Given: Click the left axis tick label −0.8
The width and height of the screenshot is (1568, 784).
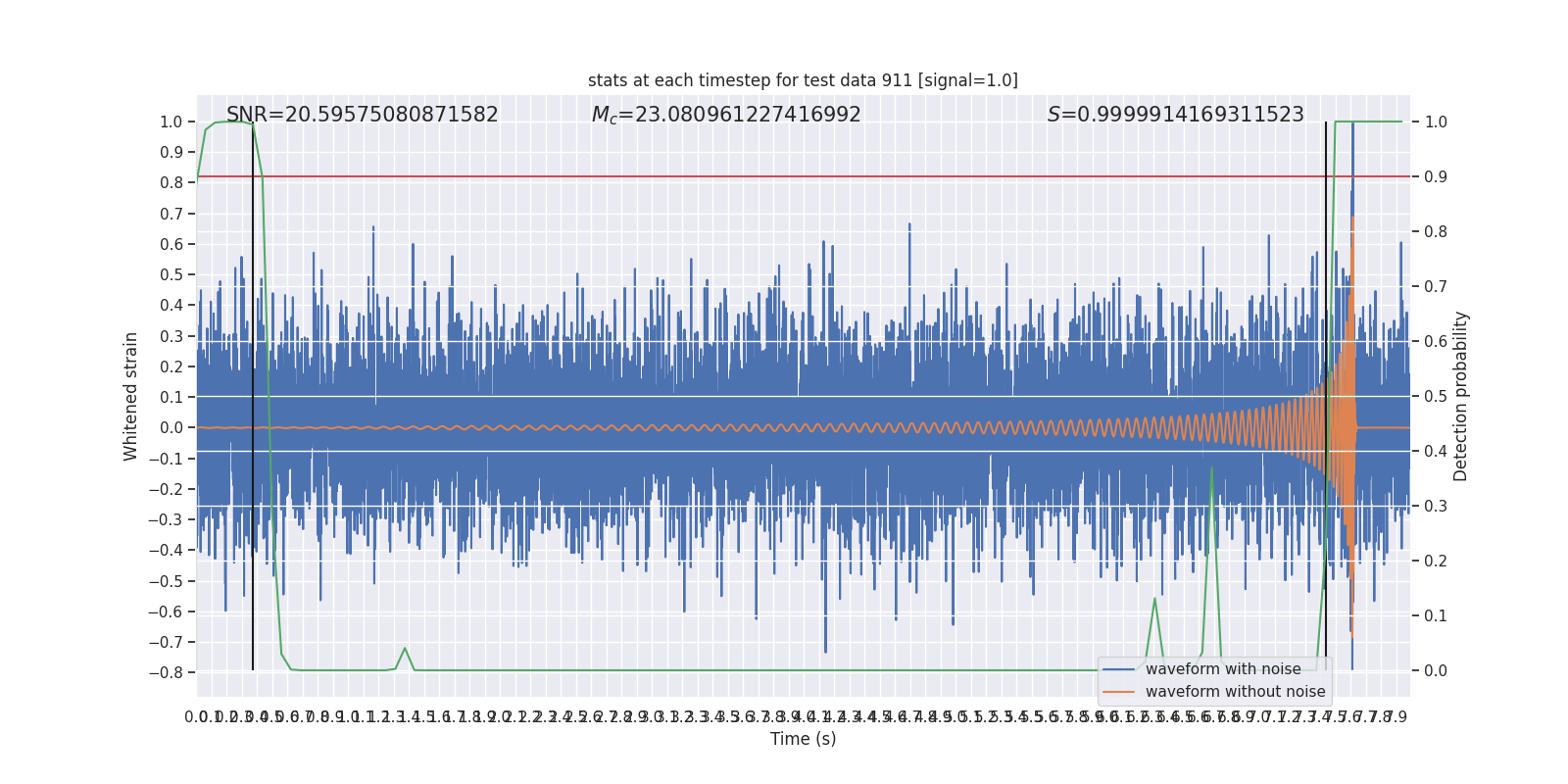Looking at the screenshot, I should [x=167, y=673].
